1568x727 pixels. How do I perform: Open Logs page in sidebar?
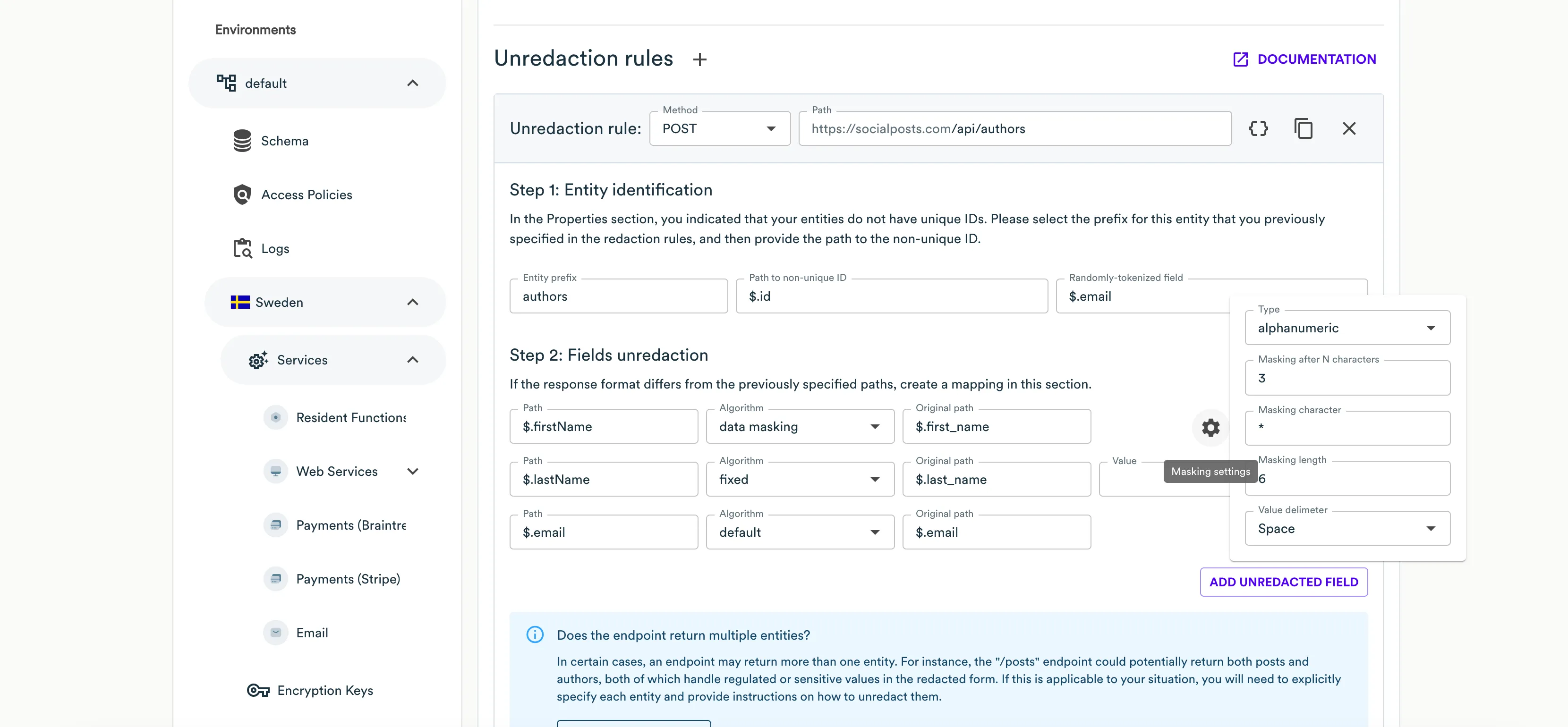pyautogui.click(x=274, y=249)
